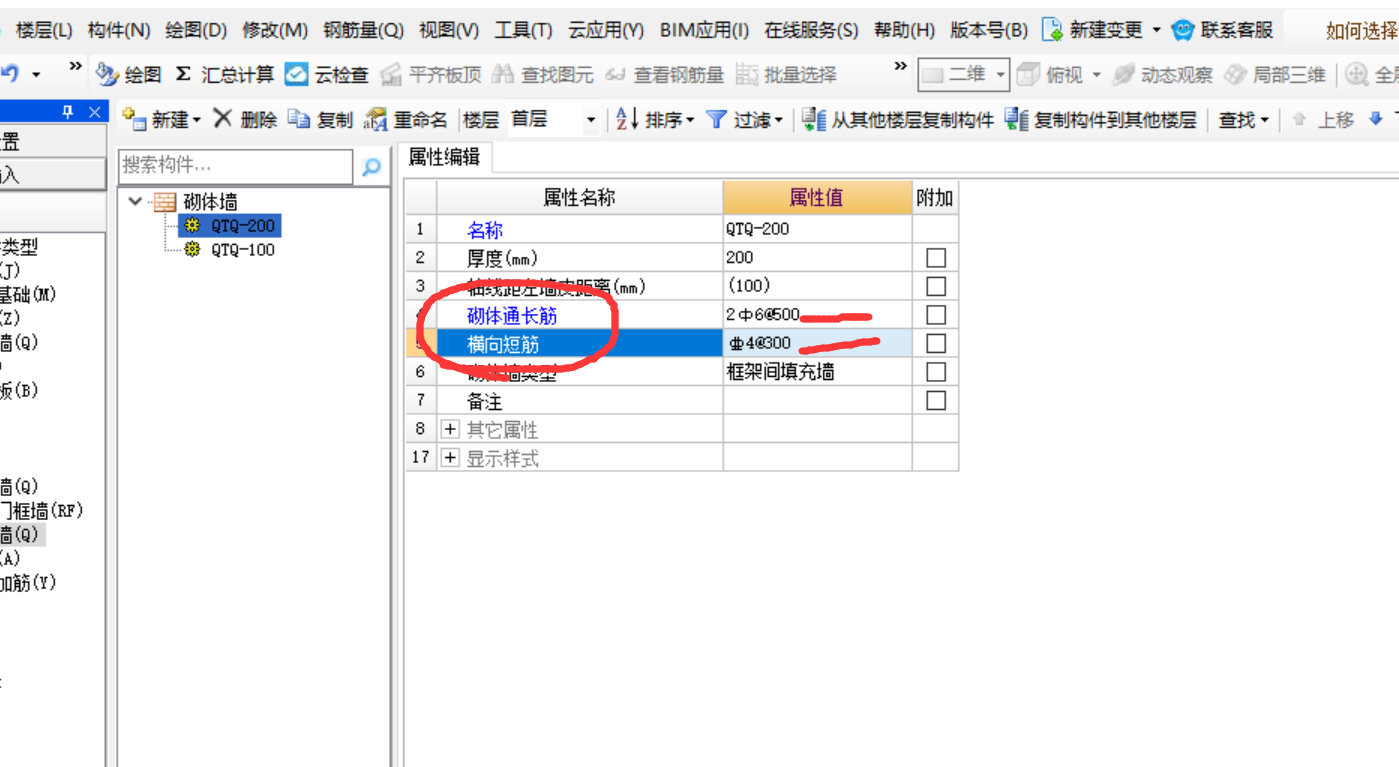This screenshot has width=1399, height=767.
Task: Click the 动态观察 orbit icon
Action: 1124,74
